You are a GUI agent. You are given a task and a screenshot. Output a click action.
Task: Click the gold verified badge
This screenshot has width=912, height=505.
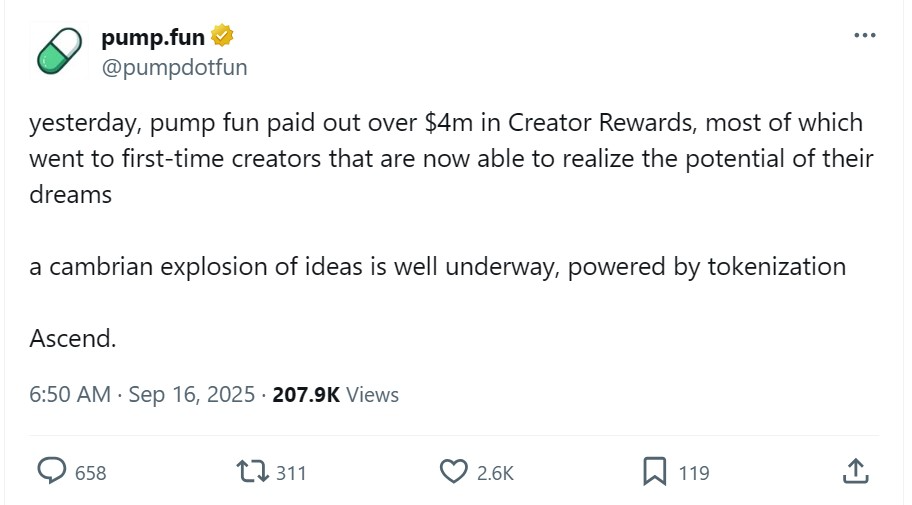click(x=222, y=37)
